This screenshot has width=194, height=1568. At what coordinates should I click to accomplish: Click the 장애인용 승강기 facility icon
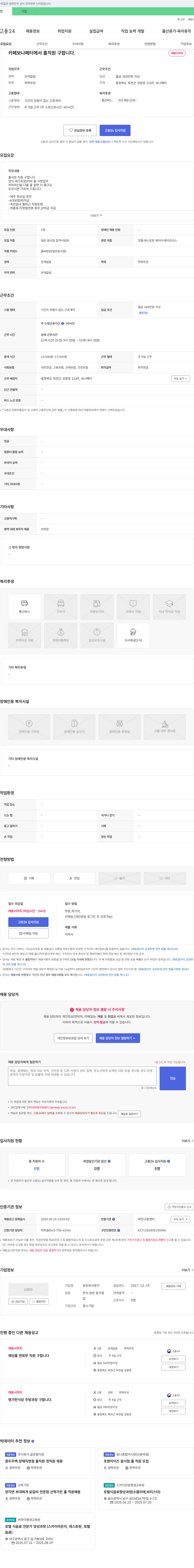point(74,727)
